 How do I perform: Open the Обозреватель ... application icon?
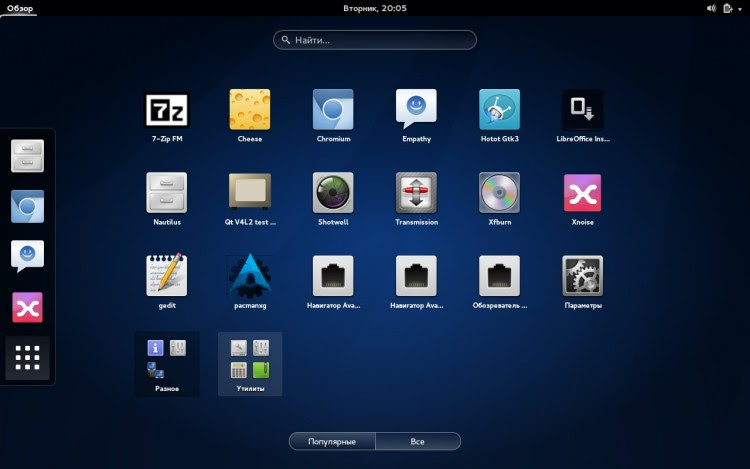tap(499, 276)
